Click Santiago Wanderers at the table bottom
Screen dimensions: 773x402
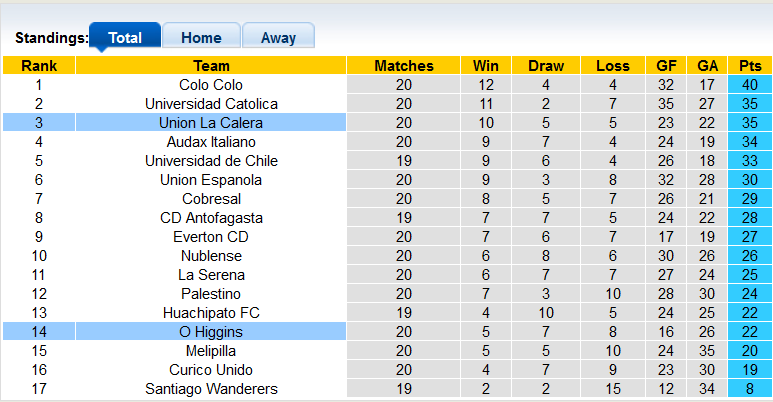coord(211,389)
